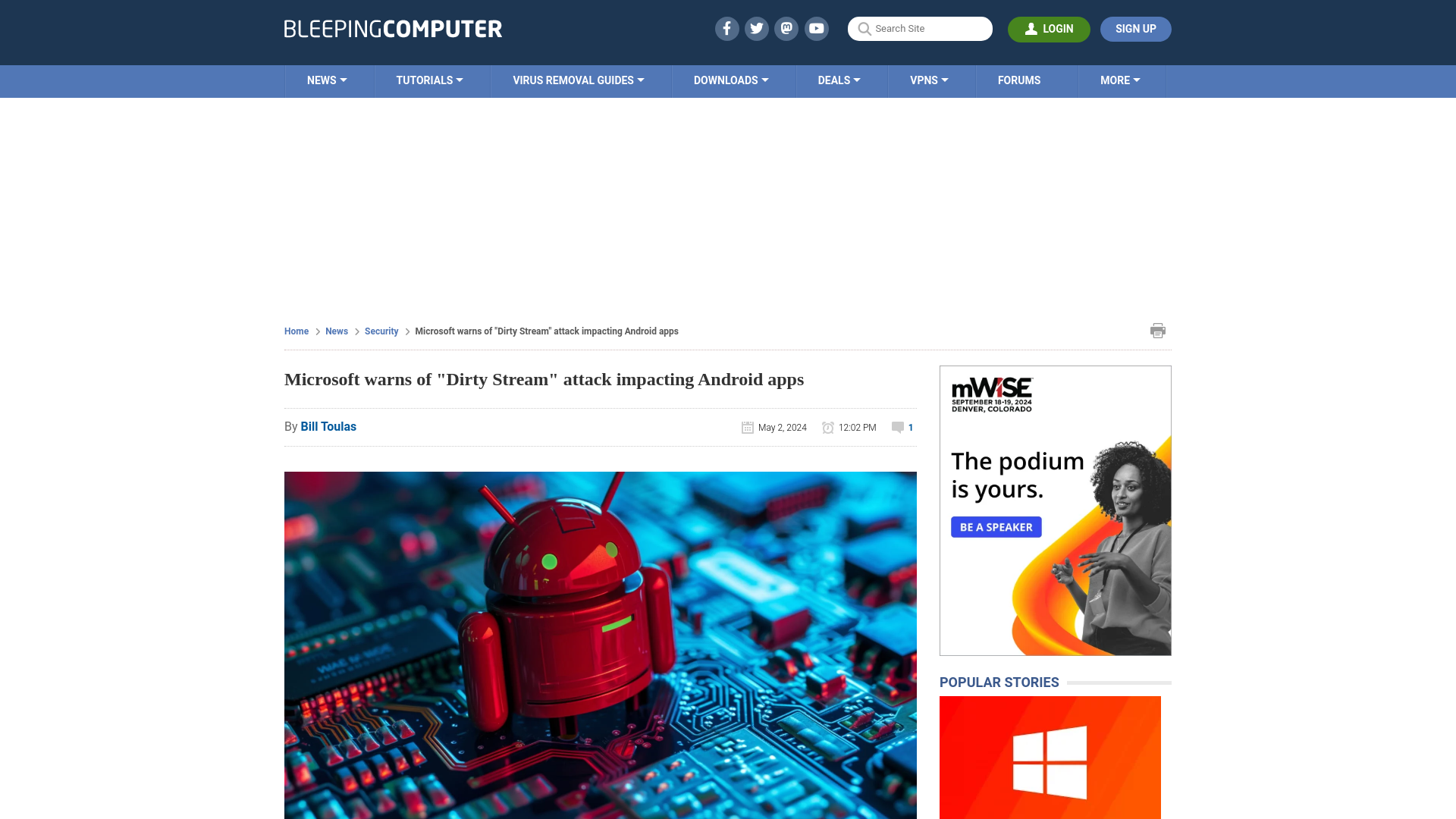This screenshot has width=1456, height=819.
Task: Open the DOWNLOADS menu
Action: point(731,80)
